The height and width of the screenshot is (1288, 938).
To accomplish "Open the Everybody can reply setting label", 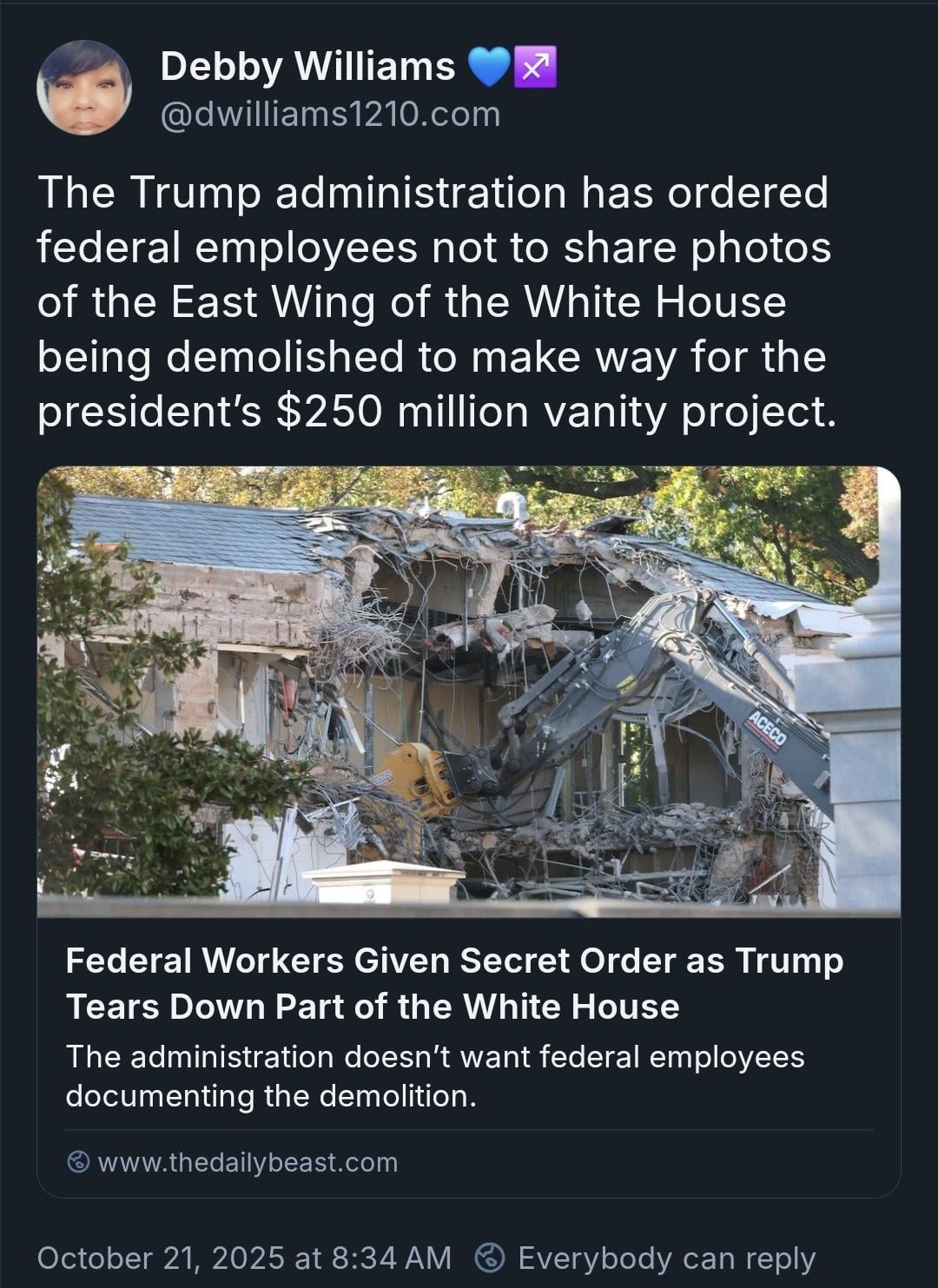I will pyautogui.click(x=667, y=1258).
